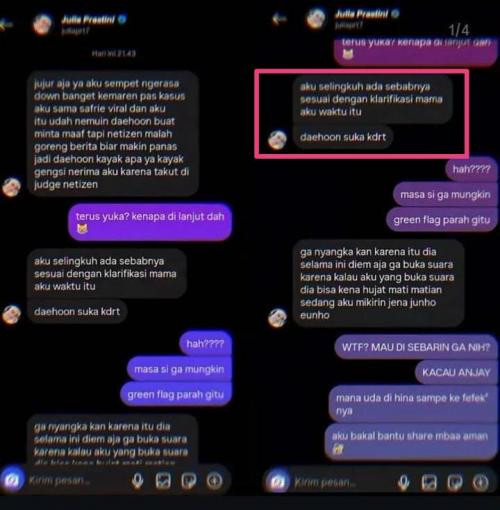Image resolution: width=500 pixels, height=510 pixels.
Task: Tap the back arrow in the right chat header
Action: click(279, 19)
